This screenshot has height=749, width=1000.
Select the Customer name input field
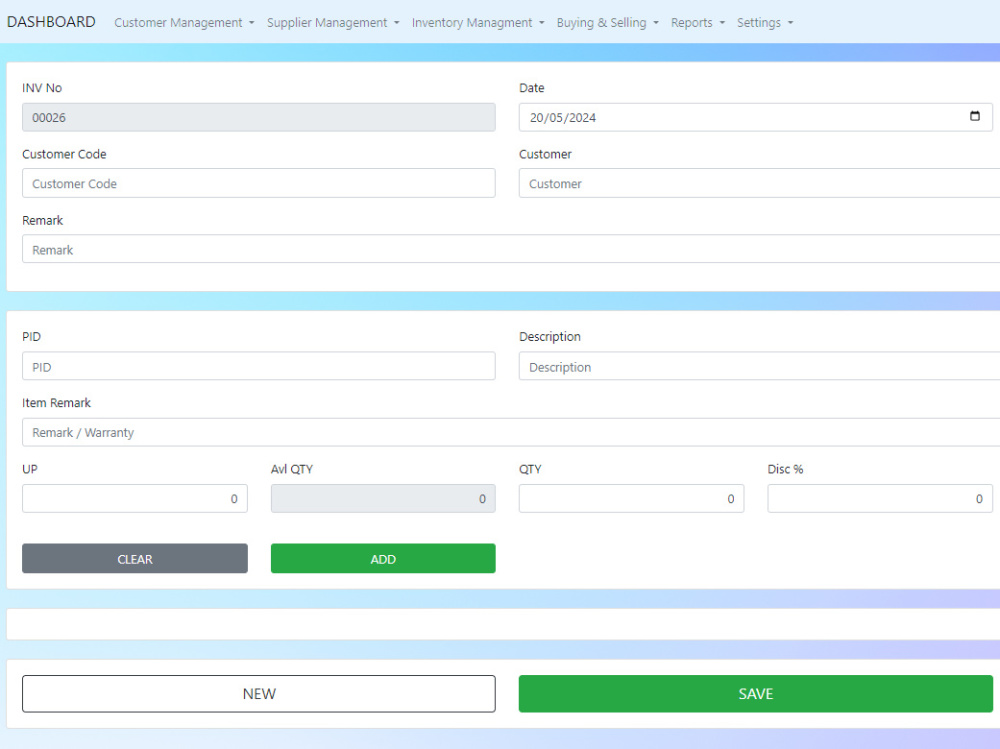pos(759,183)
